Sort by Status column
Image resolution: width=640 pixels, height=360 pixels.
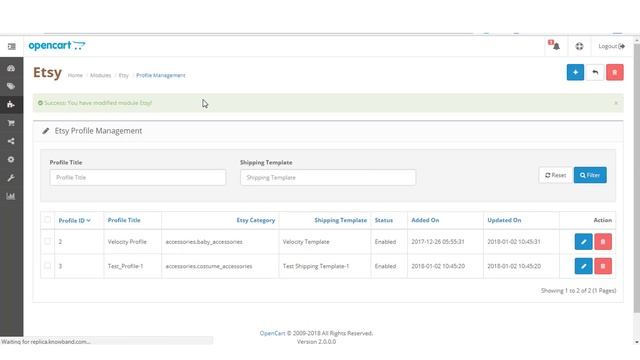click(384, 220)
